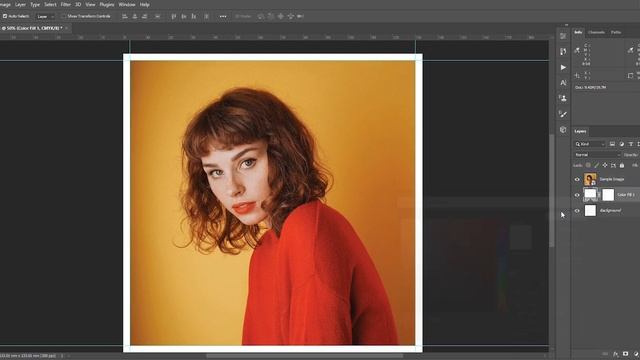Open the Plugins menu
This screenshot has height=360, width=640.
pyautogui.click(x=107, y=4)
